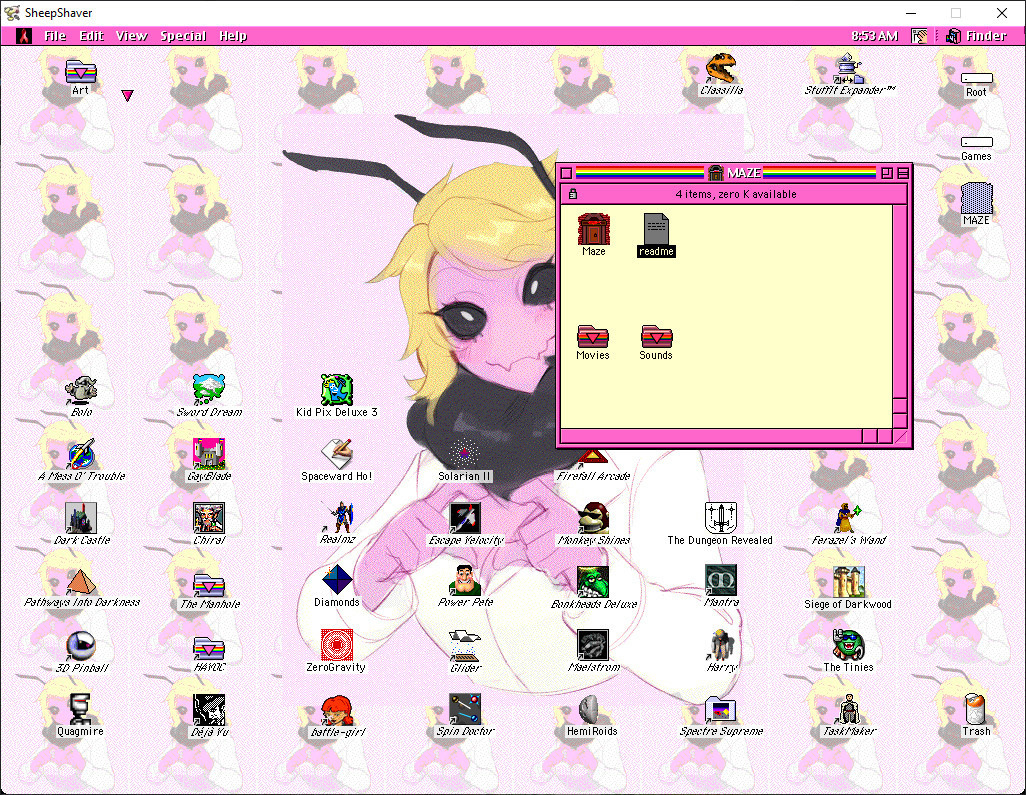Screen dimensions: 1026x795
Task: Select the Escape Velocity icon
Action: click(465, 518)
